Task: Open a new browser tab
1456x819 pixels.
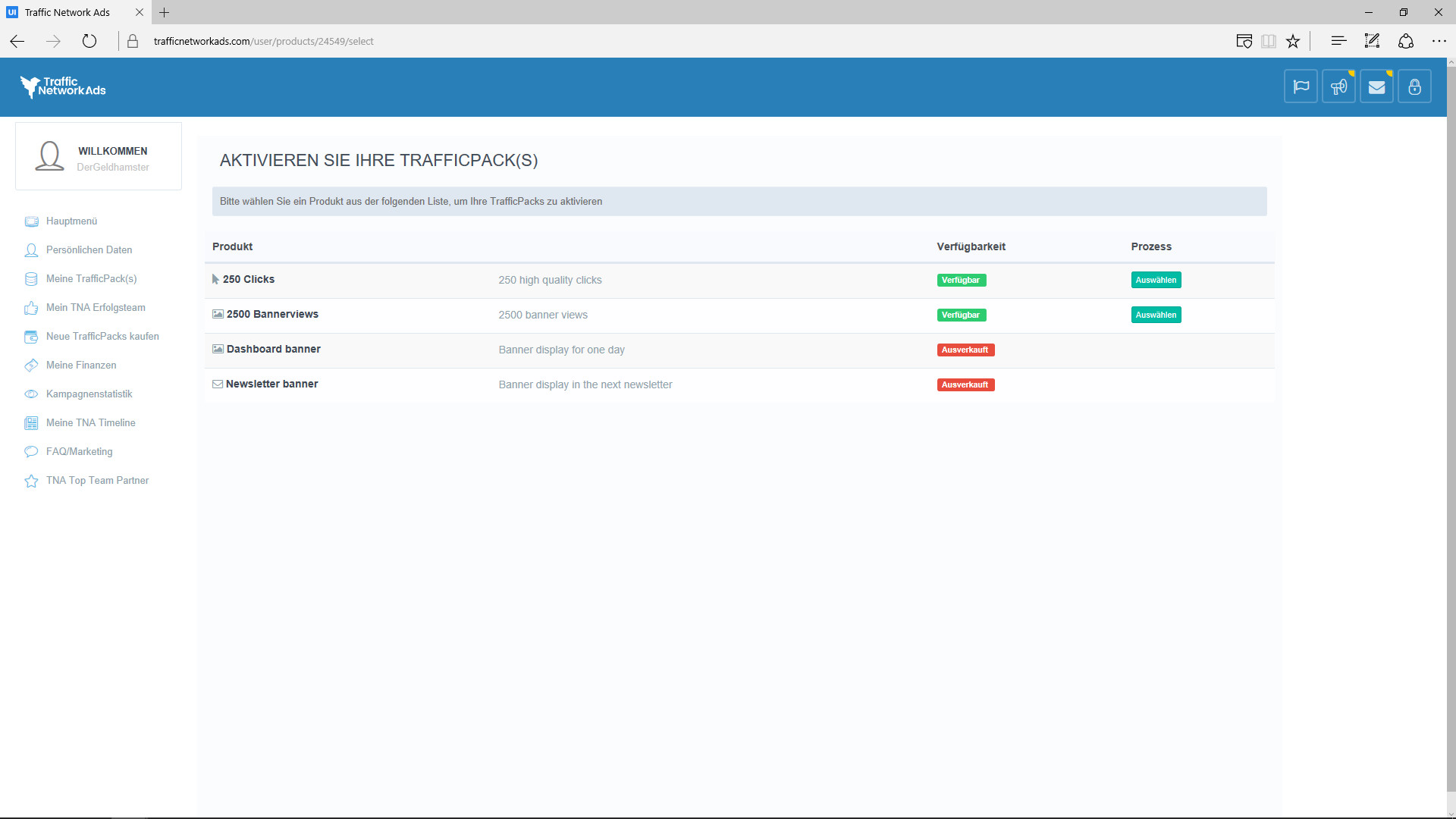Action: (x=165, y=12)
